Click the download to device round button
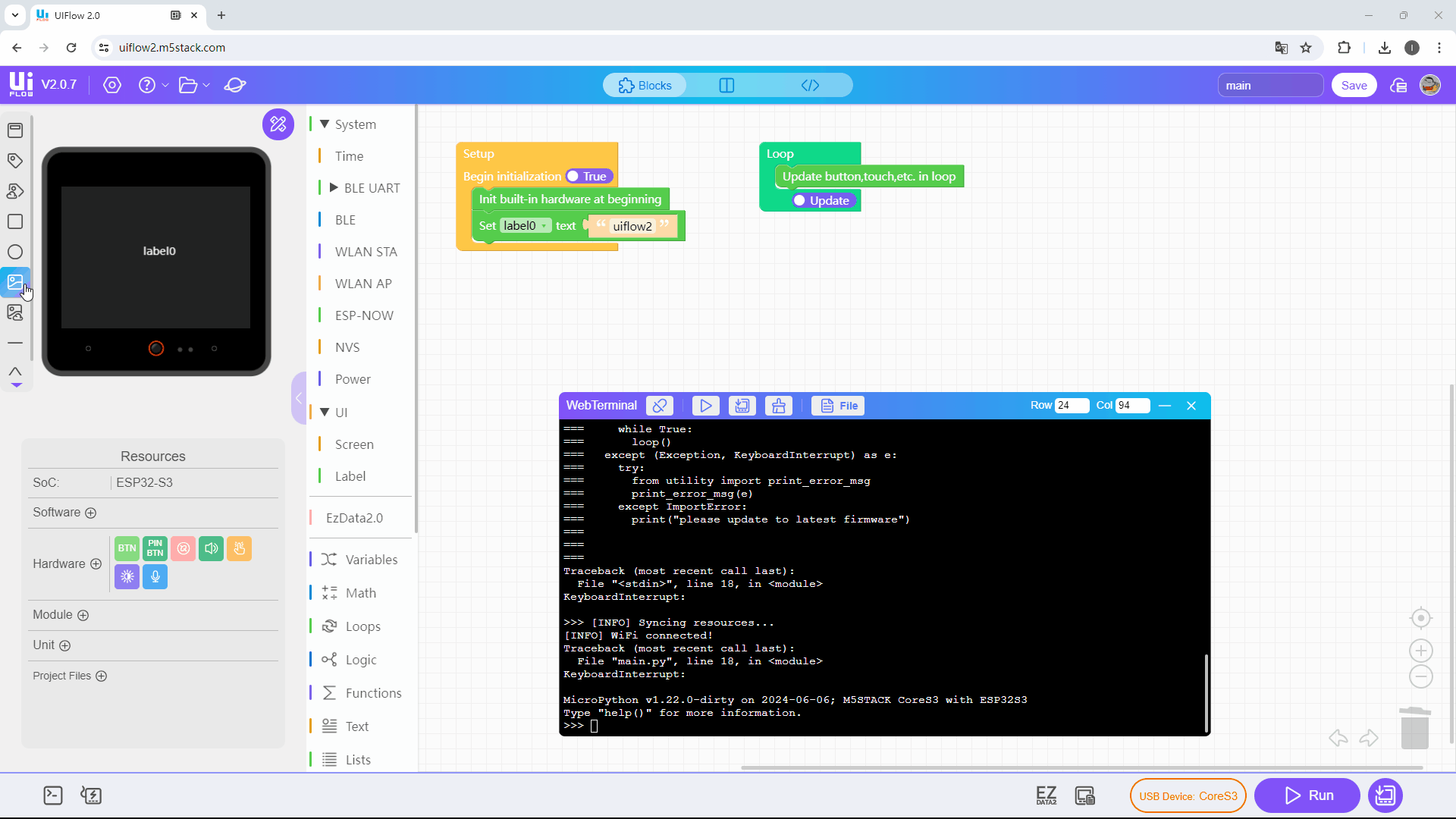The image size is (1456, 819). pyautogui.click(x=1385, y=795)
